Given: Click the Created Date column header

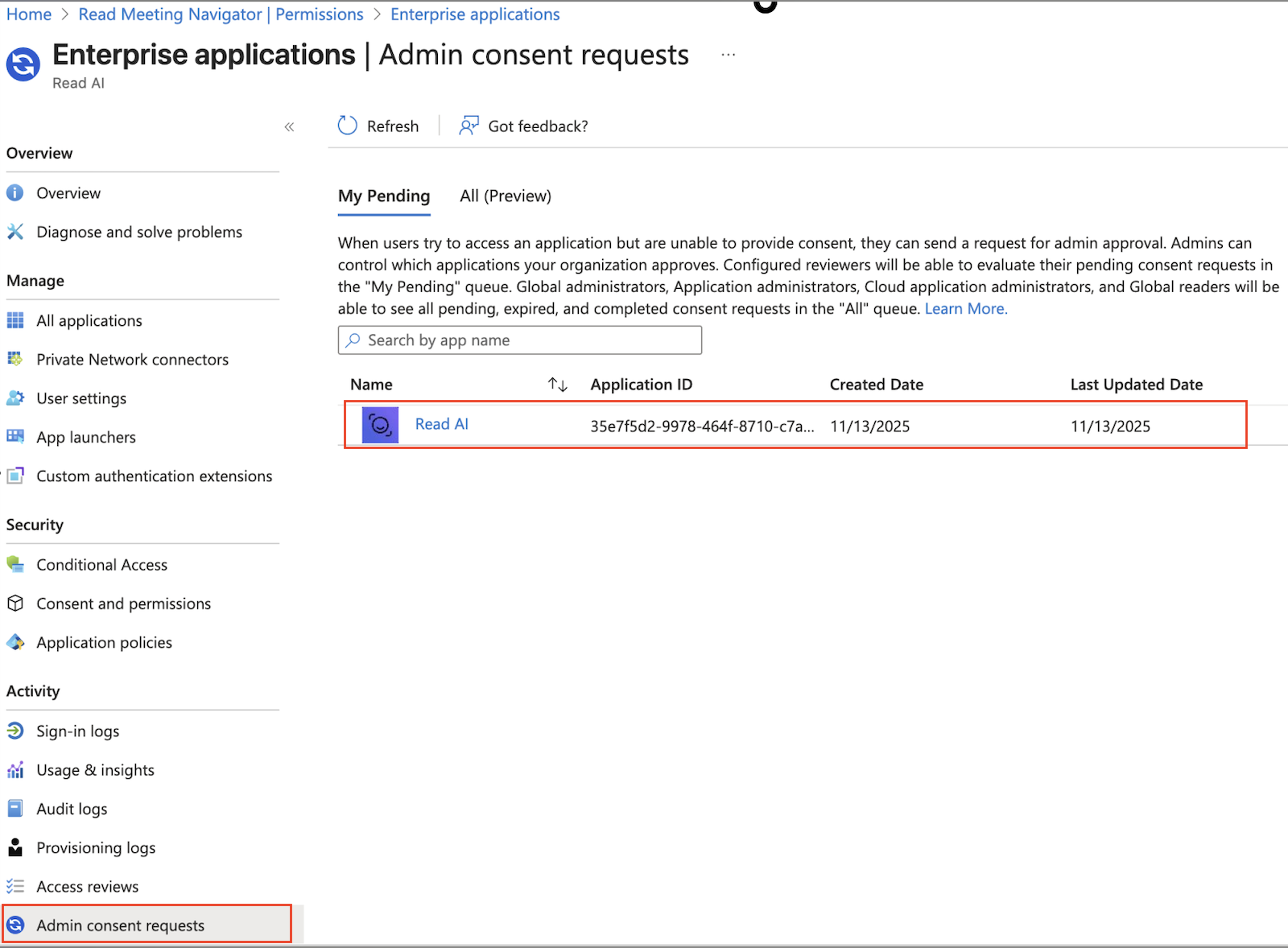Looking at the screenshot, I should (877, 385).
